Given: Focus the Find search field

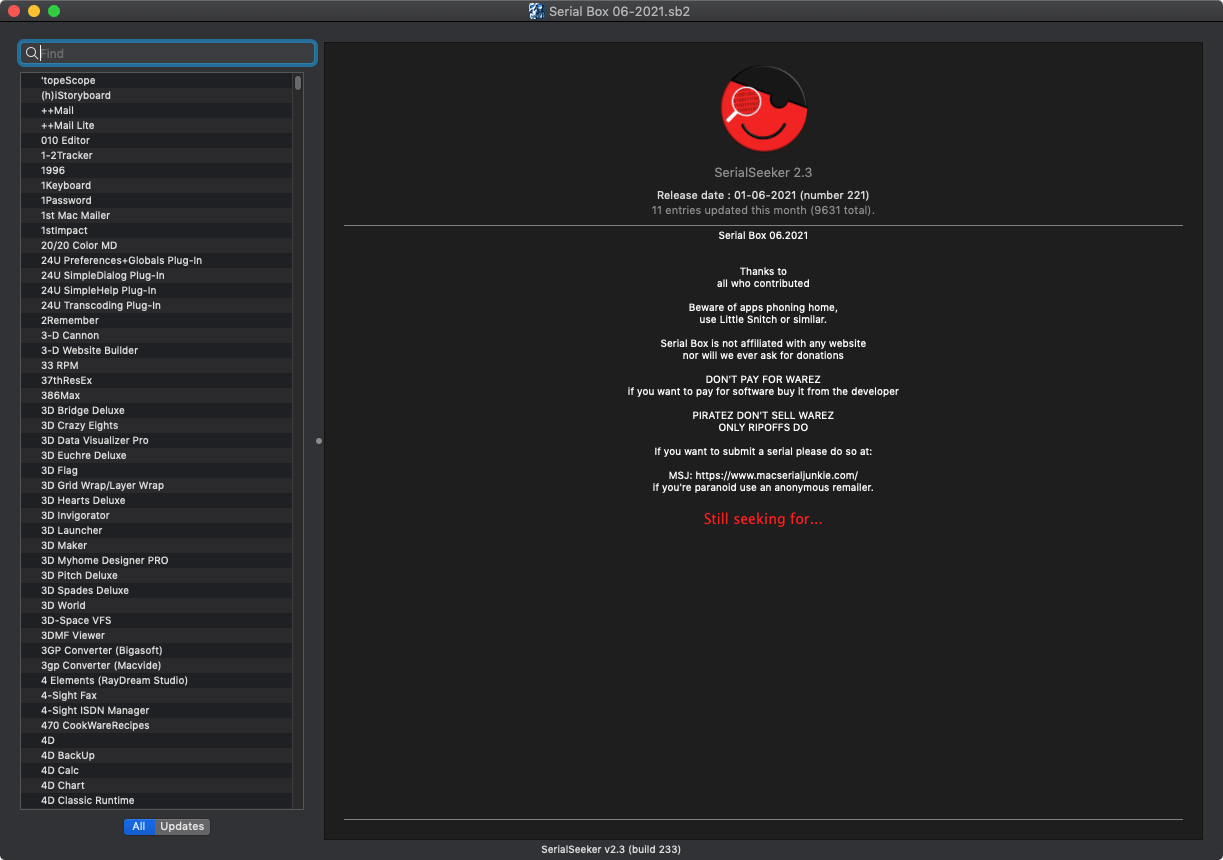Looking at the screenshot, I should click(x=175, y=53).
